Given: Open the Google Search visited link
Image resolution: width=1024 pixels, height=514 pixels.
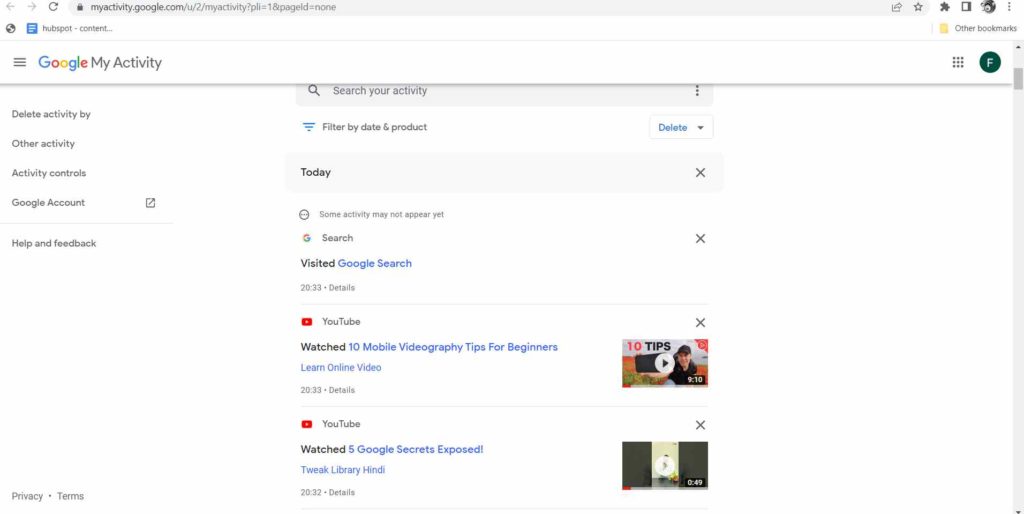Looking at the screenshot, I should coord(374,263).
